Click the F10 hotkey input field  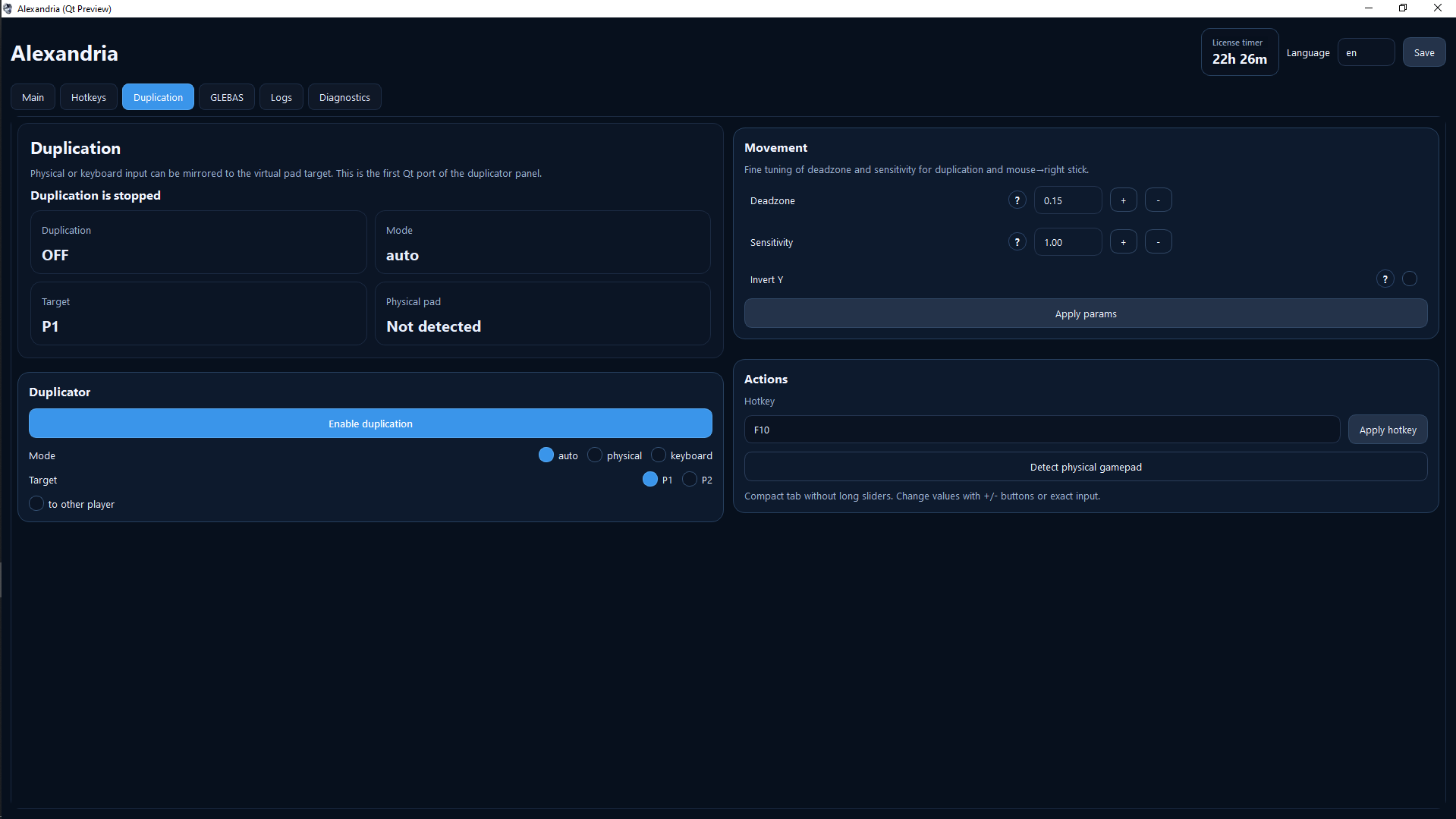click(x=1041, y=430)
